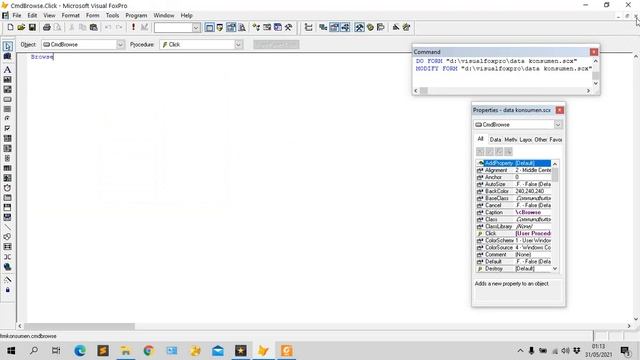
Task: Toggle the Builder Lock wand tool
Action: tap(7, 280)
